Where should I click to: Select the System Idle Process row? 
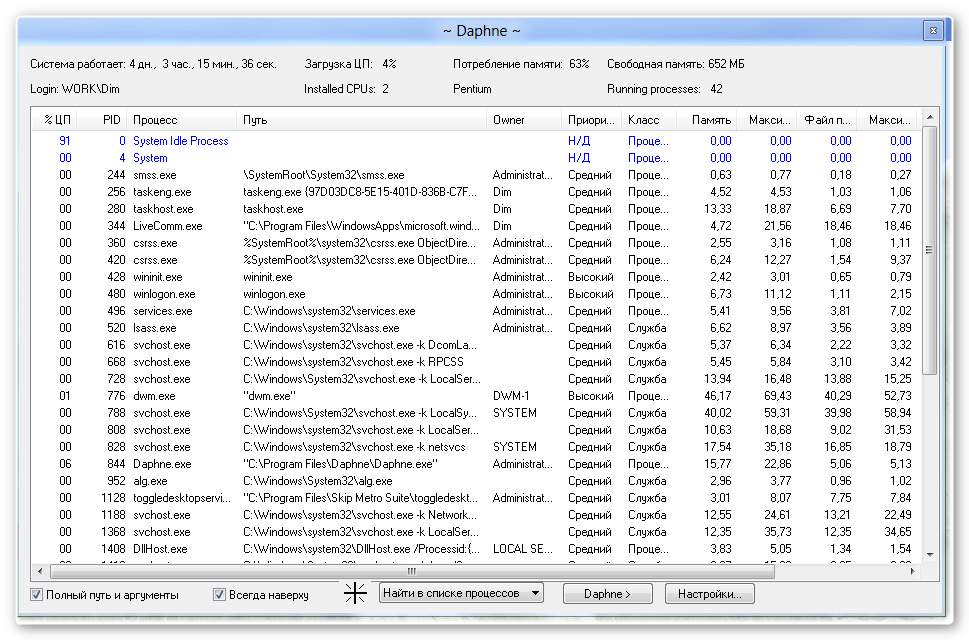181,141
